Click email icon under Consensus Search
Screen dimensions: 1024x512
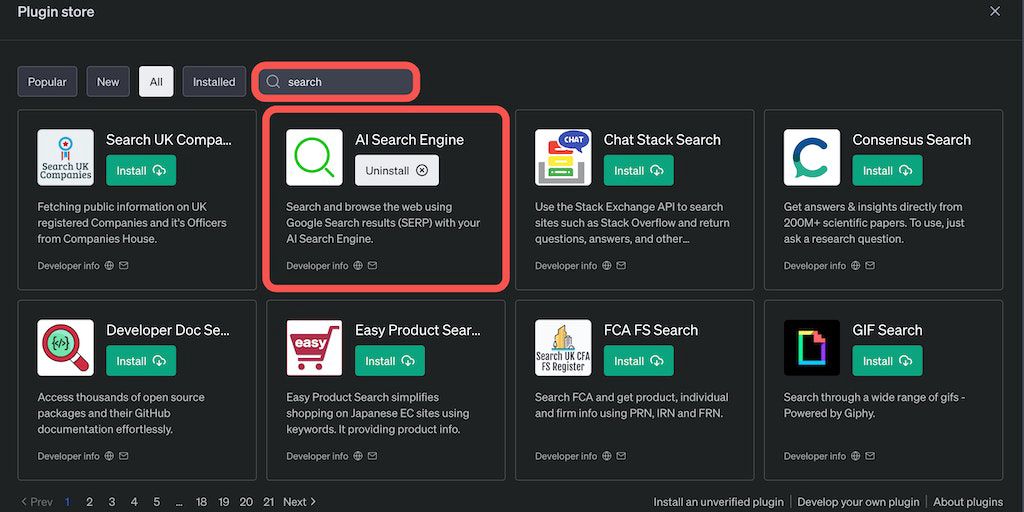870,266
